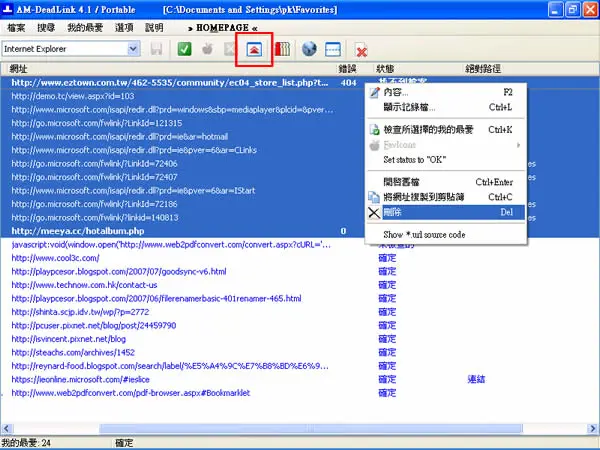Click the green checkmark check-bookmarks icon
600x450 pixels.
click(184, 49)
